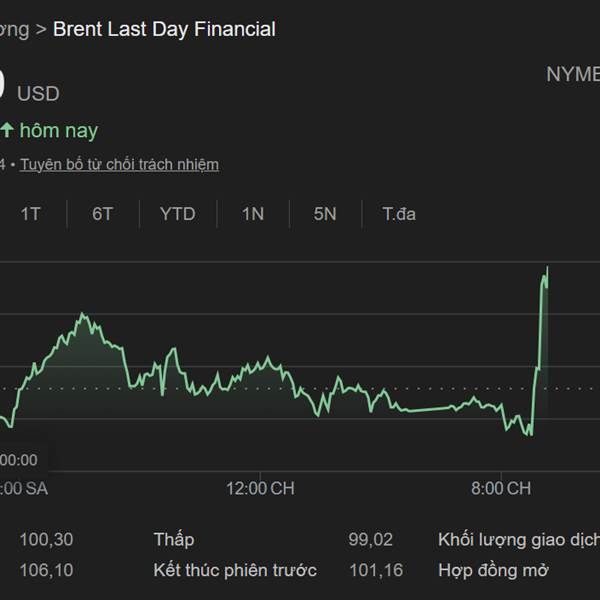
Task: Click the Kết thúc phiên trước label
Action: pos(235,570)
